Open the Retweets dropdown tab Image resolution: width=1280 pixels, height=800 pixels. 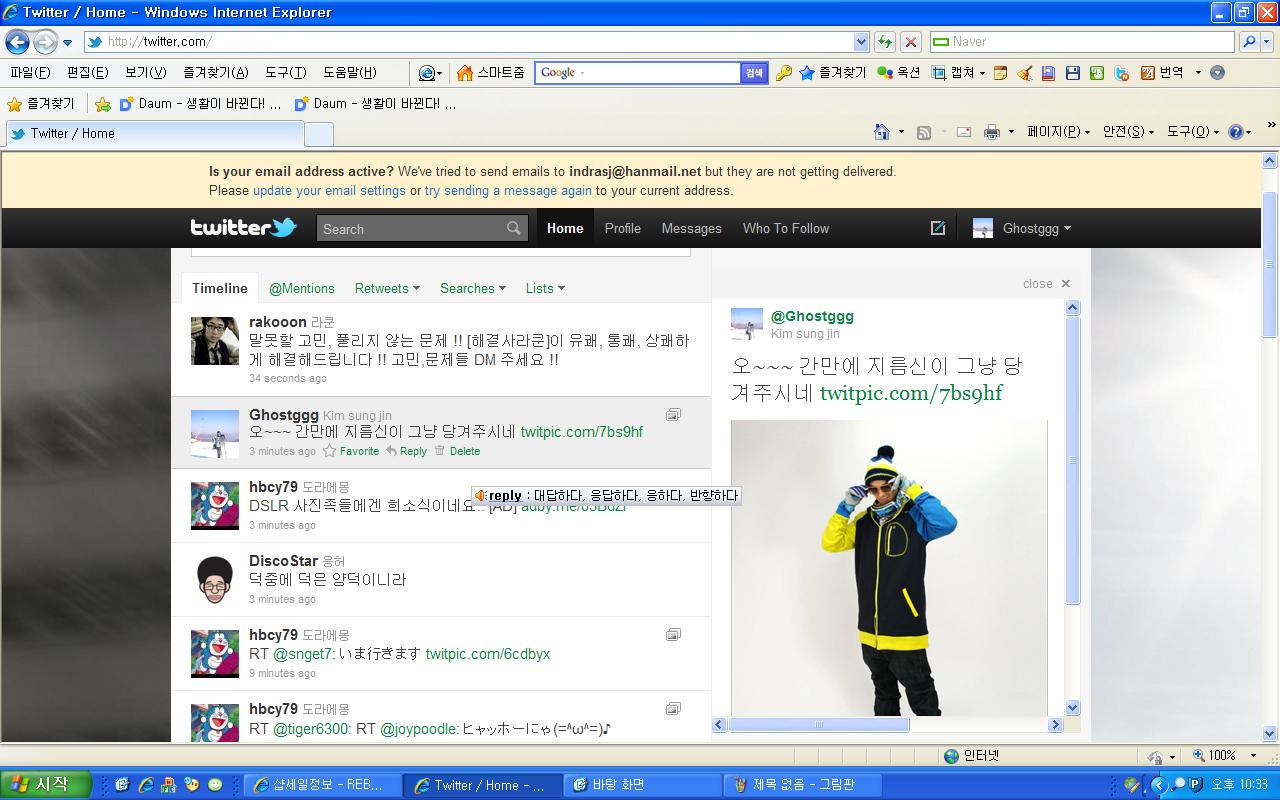387,288
